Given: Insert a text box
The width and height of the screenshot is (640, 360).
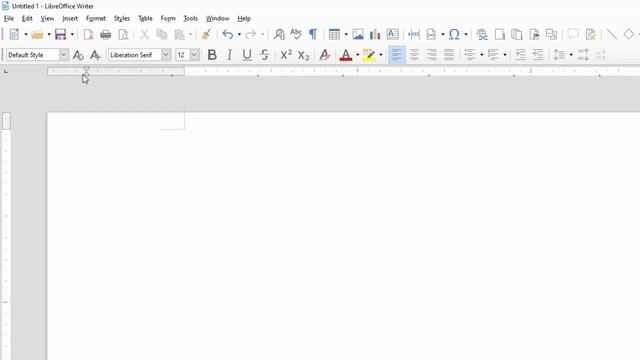Looking at the screenshot, I should (x=393, y=34).
